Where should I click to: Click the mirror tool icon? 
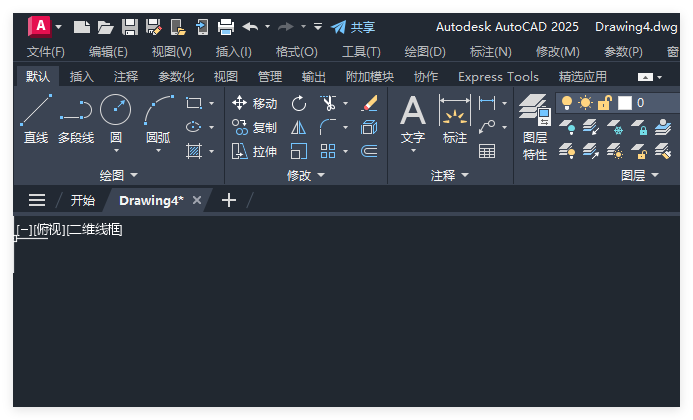click(299, 128)
